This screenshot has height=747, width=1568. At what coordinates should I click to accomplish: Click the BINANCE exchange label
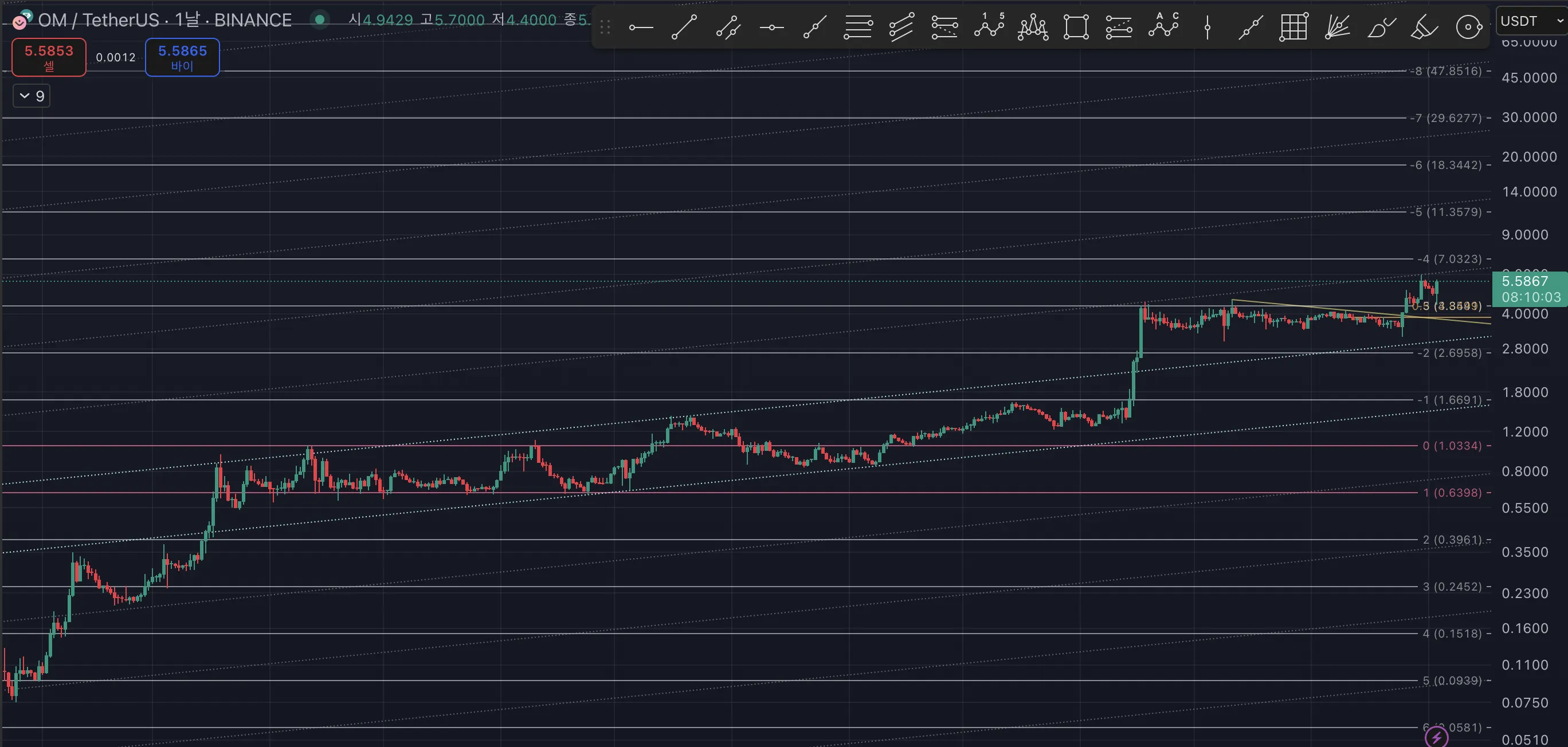point(253,20)
